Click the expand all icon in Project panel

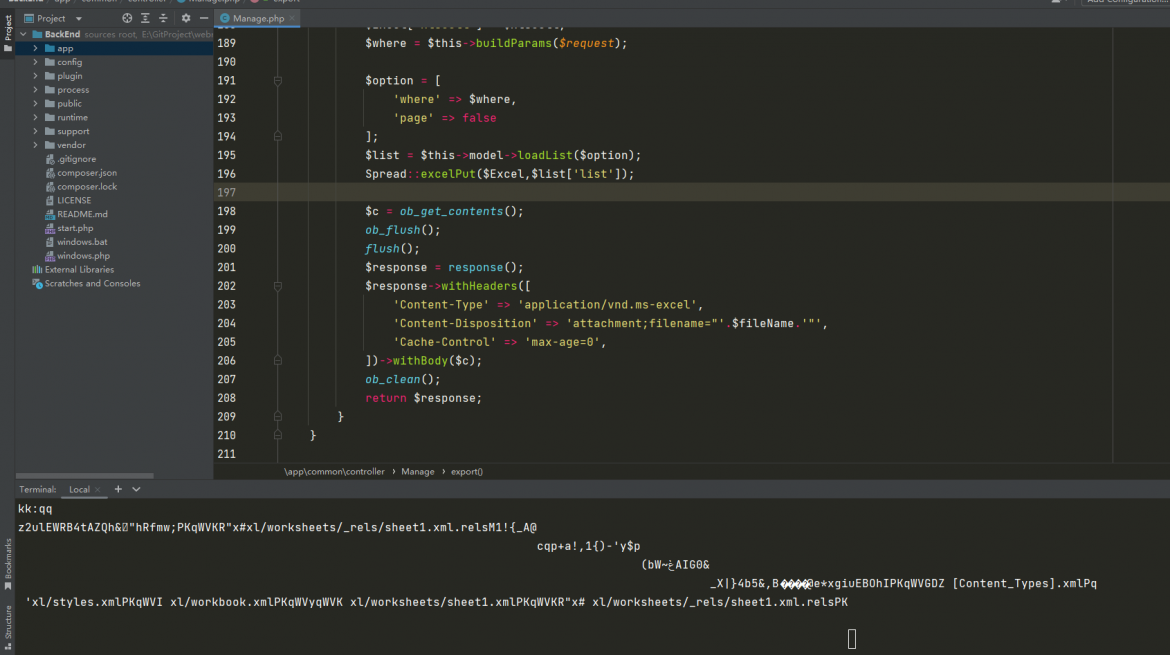pyautogui.click(x=146, y=18)
